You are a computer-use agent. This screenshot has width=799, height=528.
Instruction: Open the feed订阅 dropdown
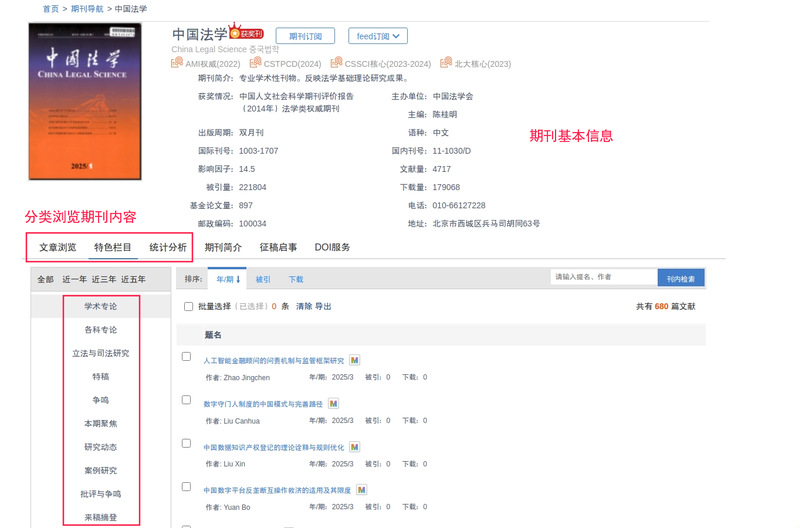point(378,36)
